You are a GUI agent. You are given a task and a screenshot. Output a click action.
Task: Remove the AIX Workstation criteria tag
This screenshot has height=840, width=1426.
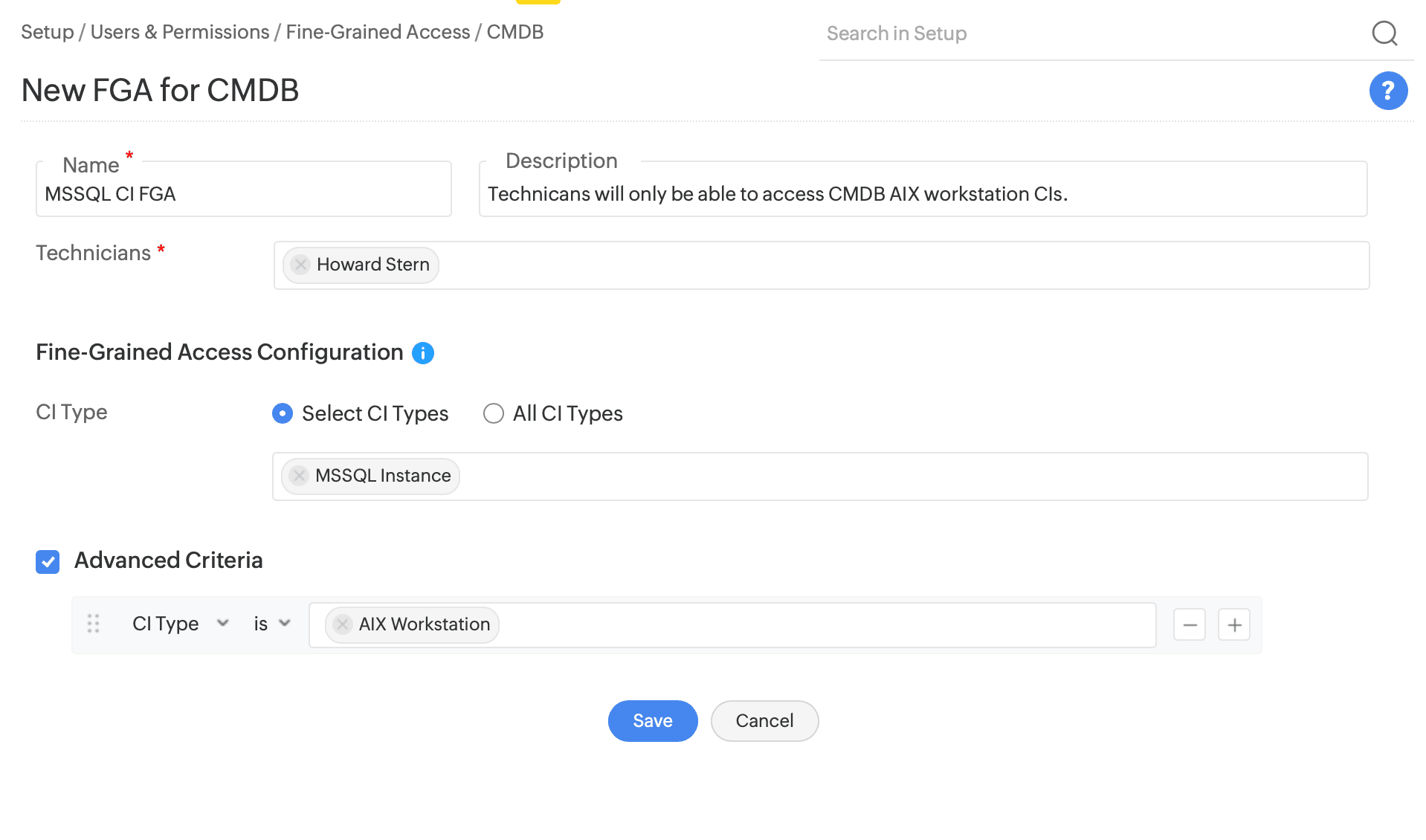tap(343, 624)
